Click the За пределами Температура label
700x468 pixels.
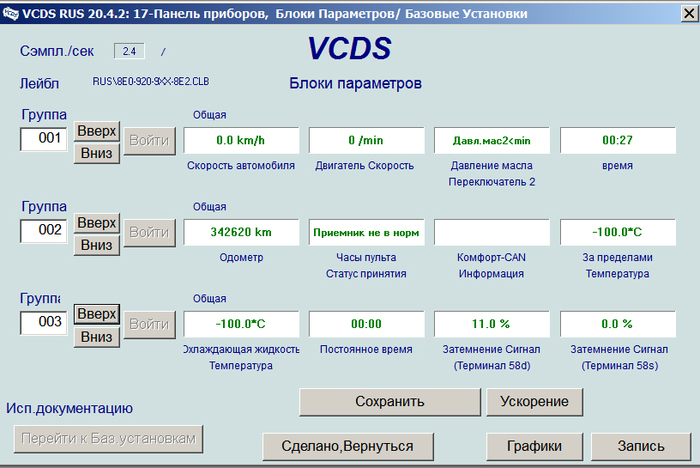tap(617, 266)
